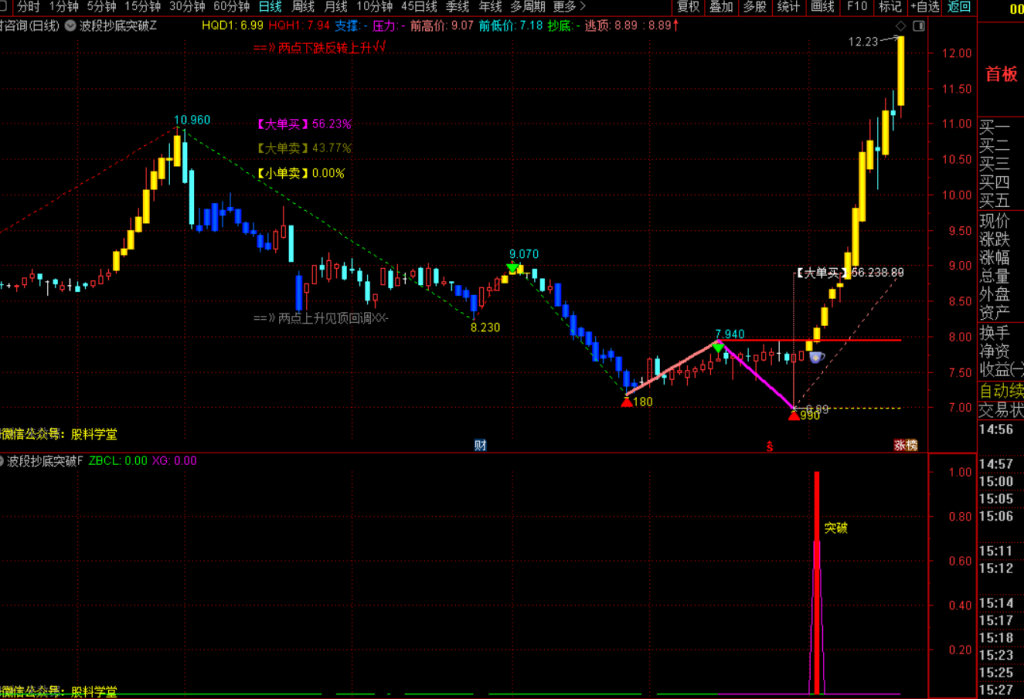The width and height of the screenshot is (1024, 699).
Task: Select the 日线 daily period tab
Action: [270, 7]
